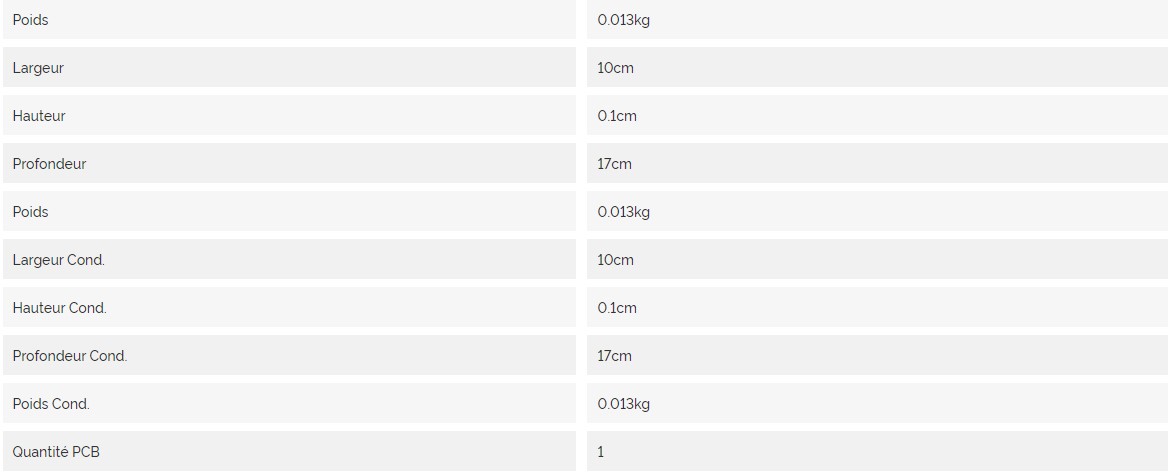Select the 0.013kg value for Poids Cond.

pyautogui.click(x=624, y=404)
